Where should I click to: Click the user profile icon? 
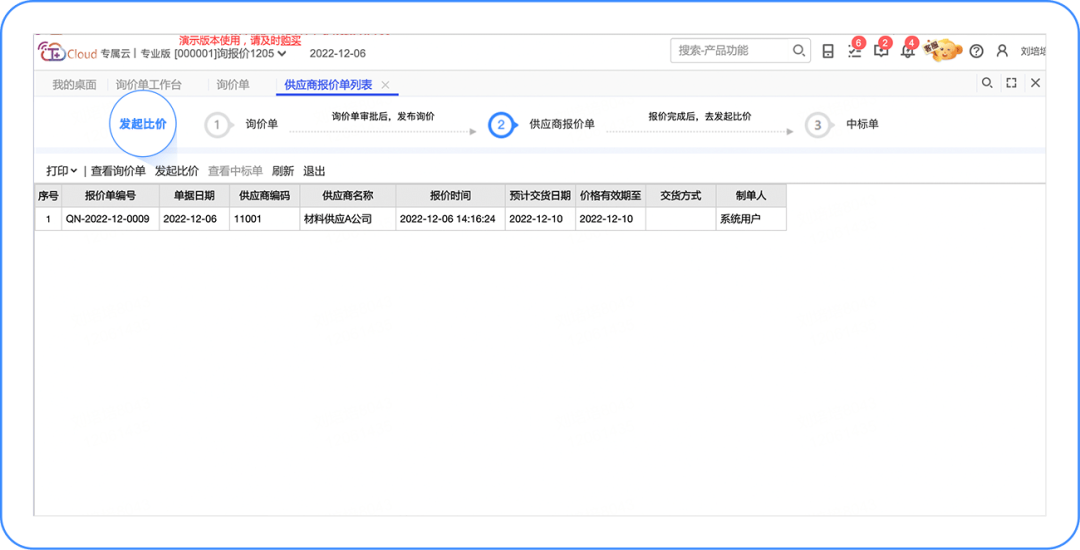point(1002,51)
